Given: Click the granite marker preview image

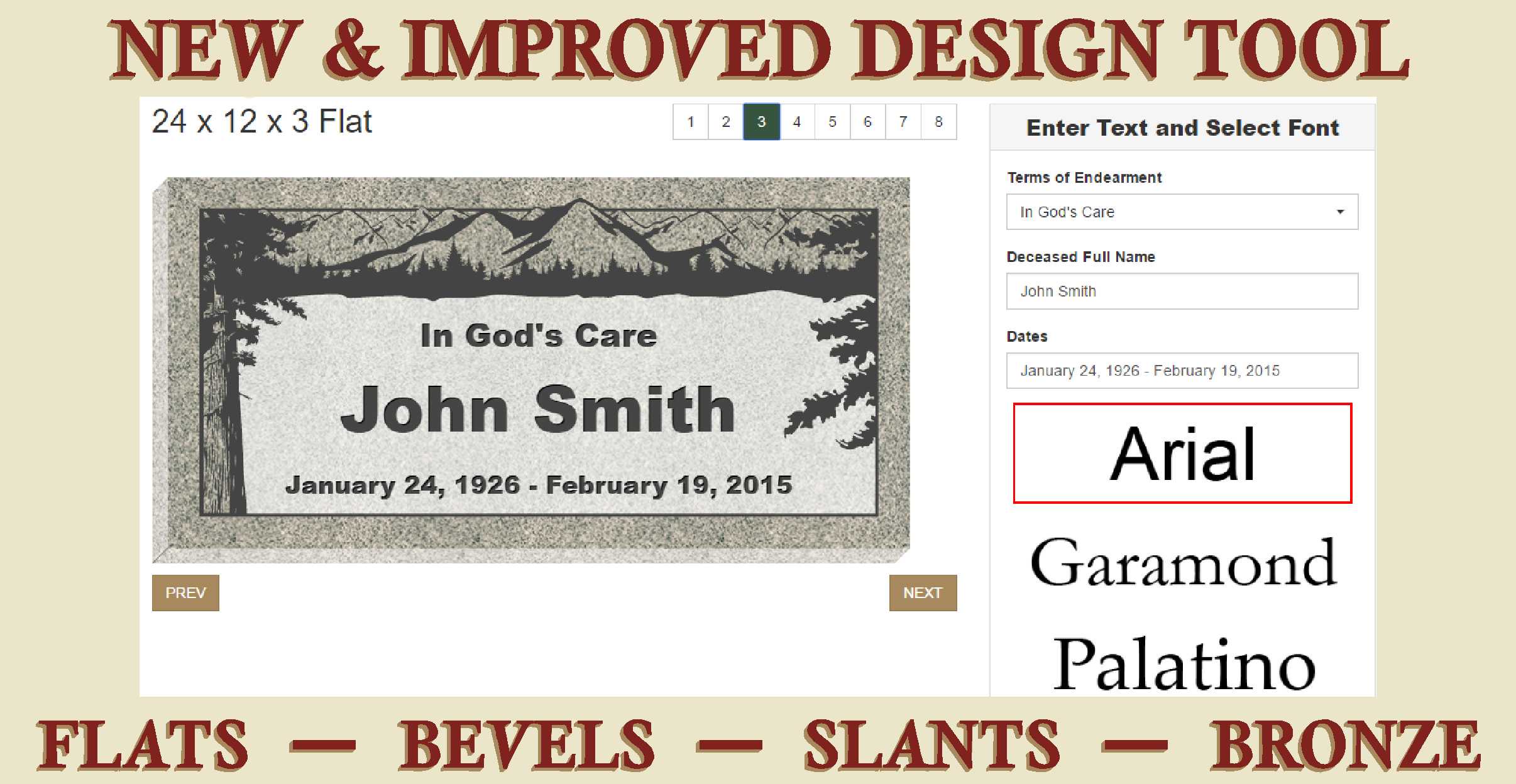Looking at the screenshot, I should 531,369.
